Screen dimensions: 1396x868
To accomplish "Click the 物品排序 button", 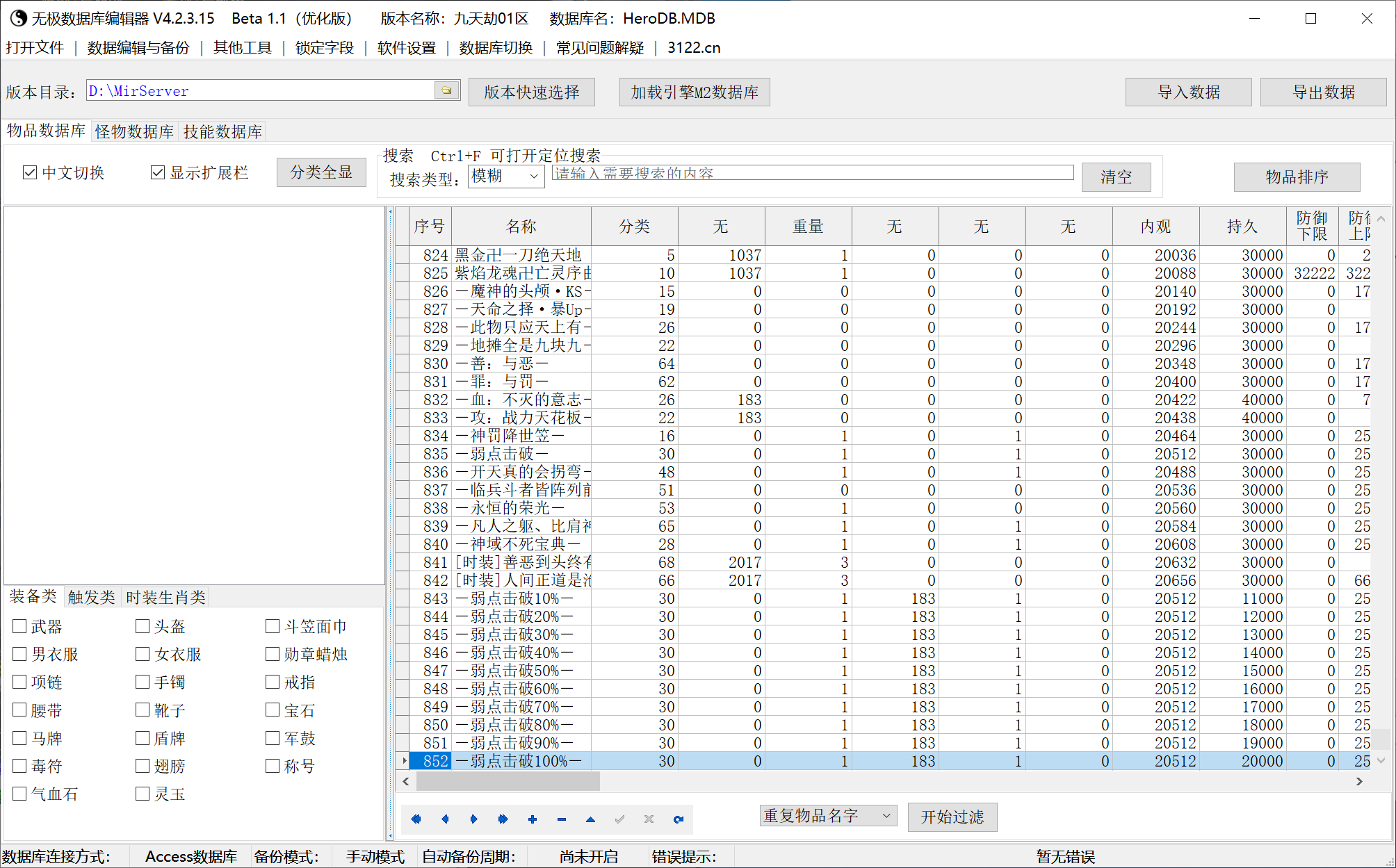I will pyautogui.click(x=1297, y=177).
